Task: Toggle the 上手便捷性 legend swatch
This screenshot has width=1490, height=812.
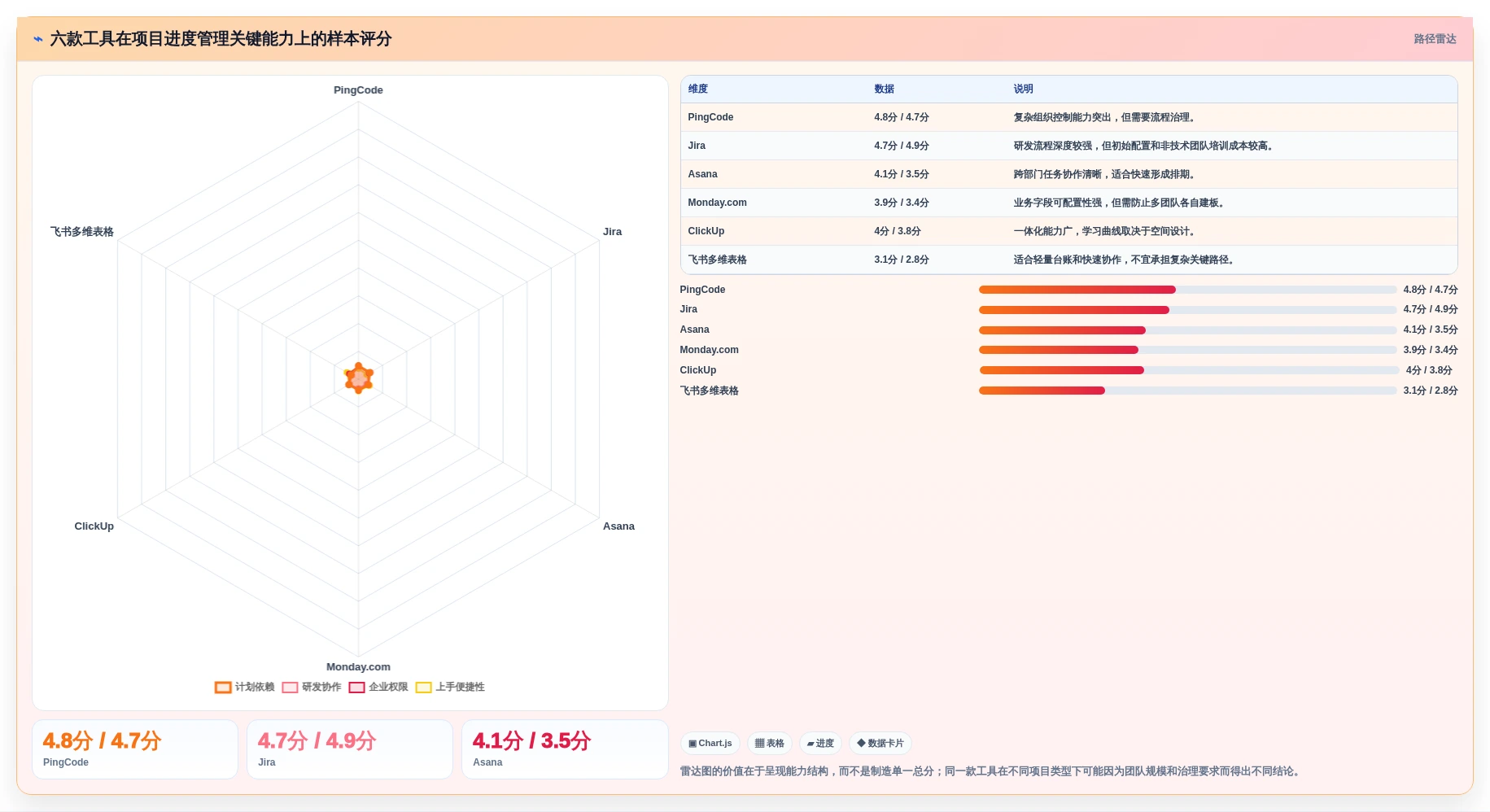Action: 423,688
